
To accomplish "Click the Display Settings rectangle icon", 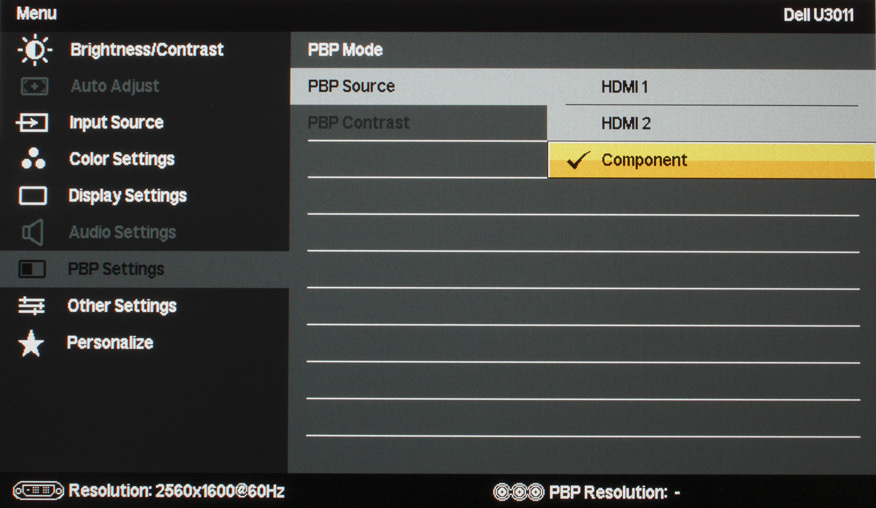I will point(33,196).
